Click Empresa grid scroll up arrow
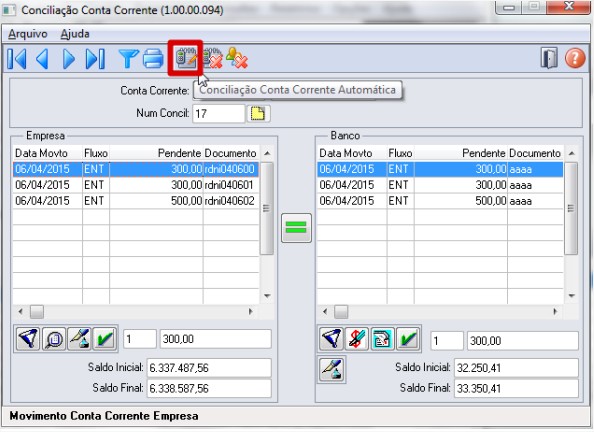The image size is (594, 432). point(267,153)
